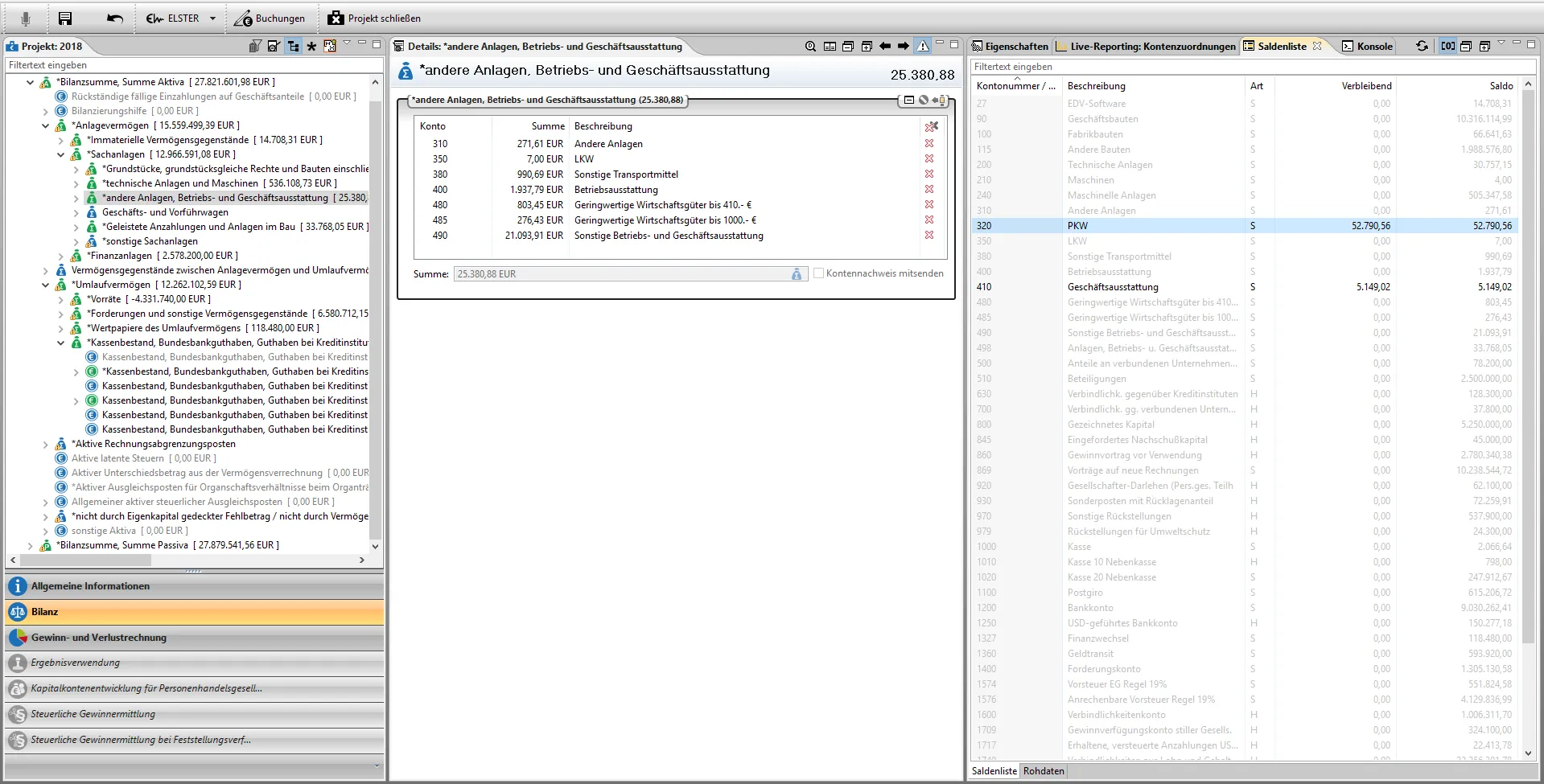Toggle the warning triangle in Details toolbar
The image size is (1544, 784).
pos(923,46)
